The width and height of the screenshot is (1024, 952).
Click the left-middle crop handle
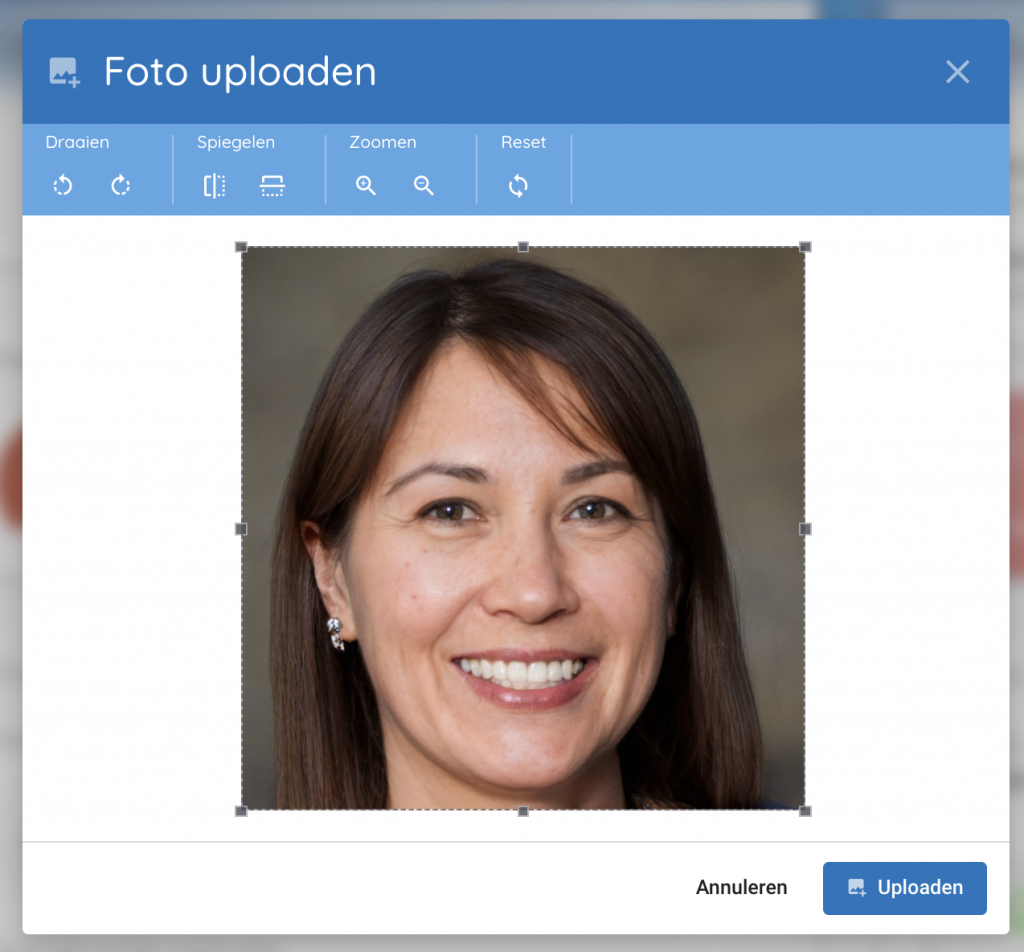point(241,529)
